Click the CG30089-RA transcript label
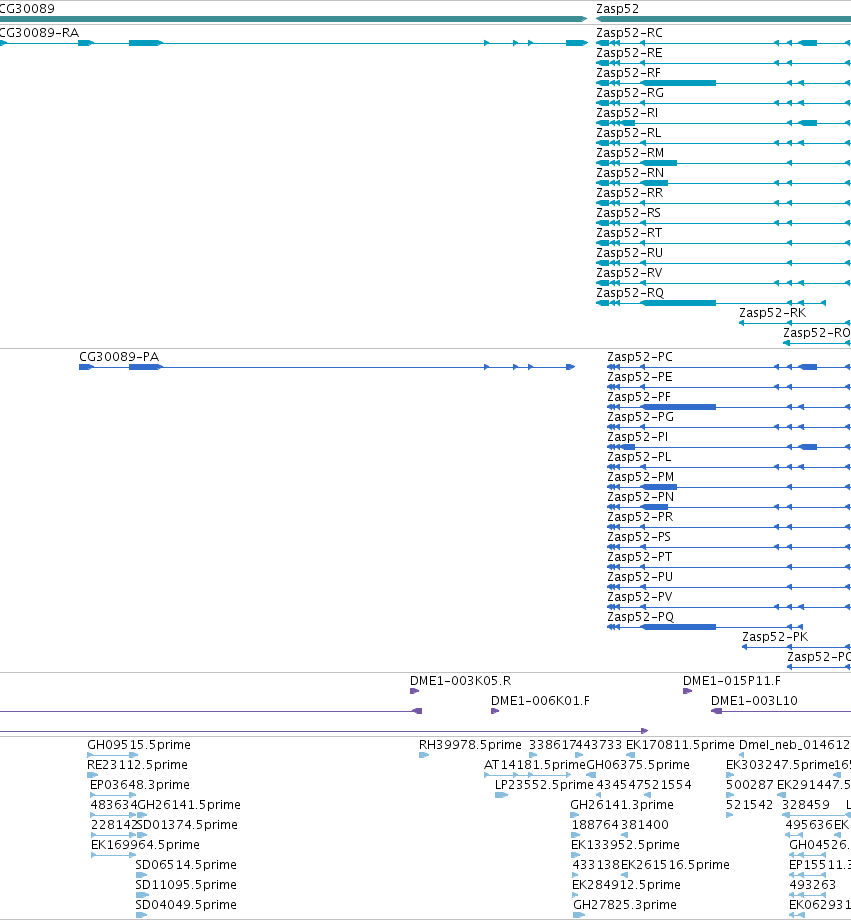This screenshot has width=851, height=920. tap(39, 33)
